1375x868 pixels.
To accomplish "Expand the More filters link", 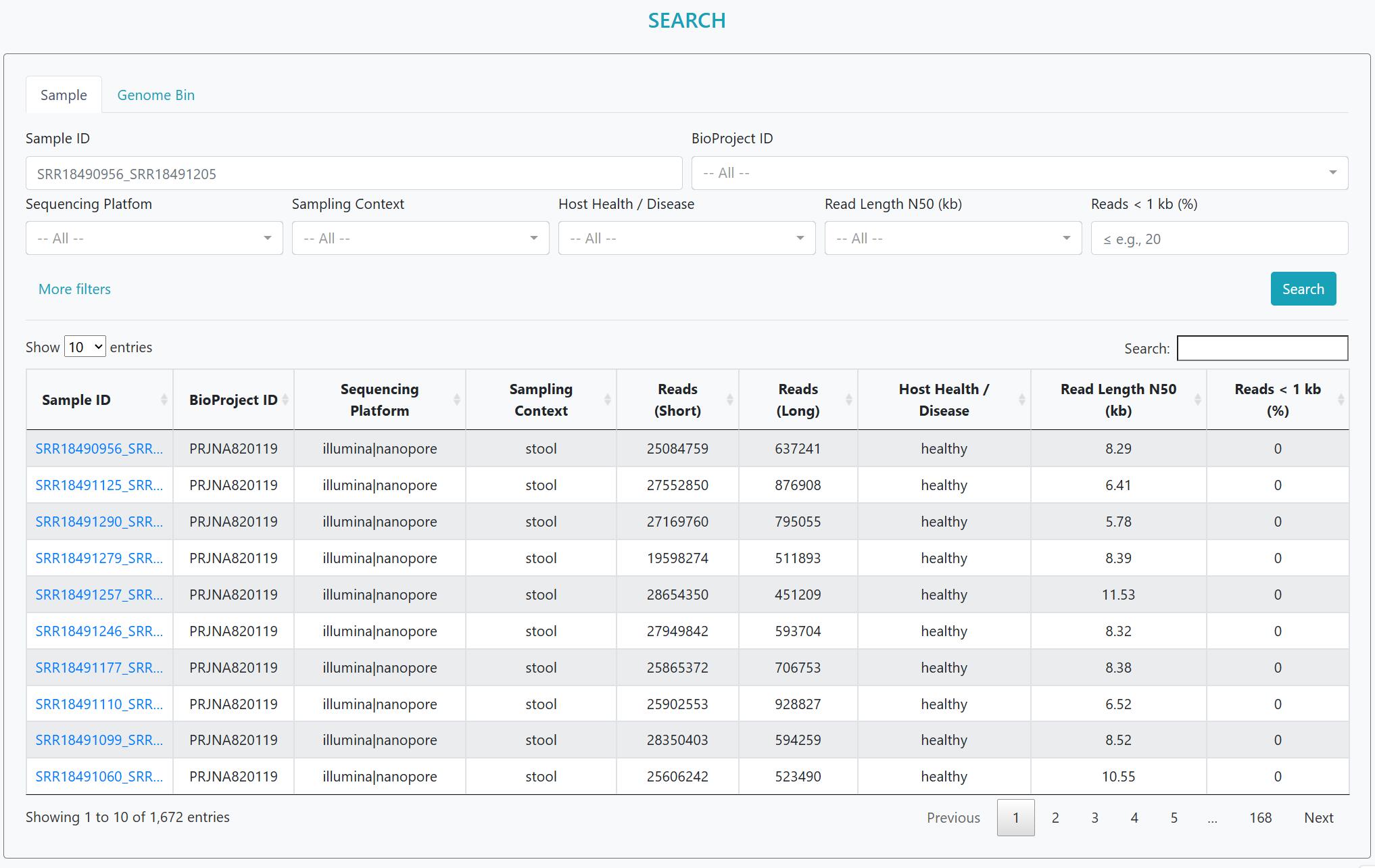I will (74, 289).
